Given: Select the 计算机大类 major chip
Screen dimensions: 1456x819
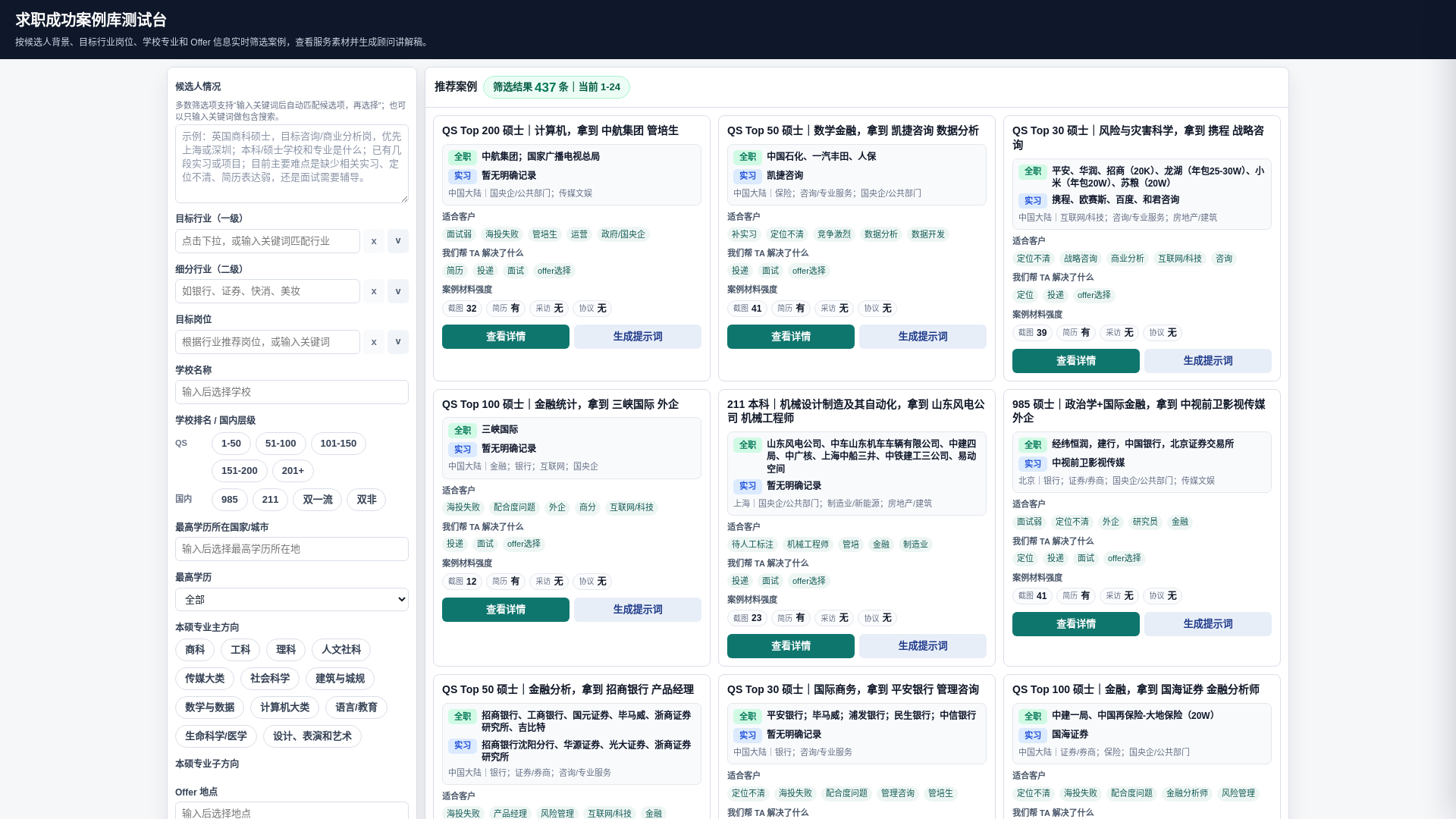Looking at the screenshot, I should click(284, 708).
